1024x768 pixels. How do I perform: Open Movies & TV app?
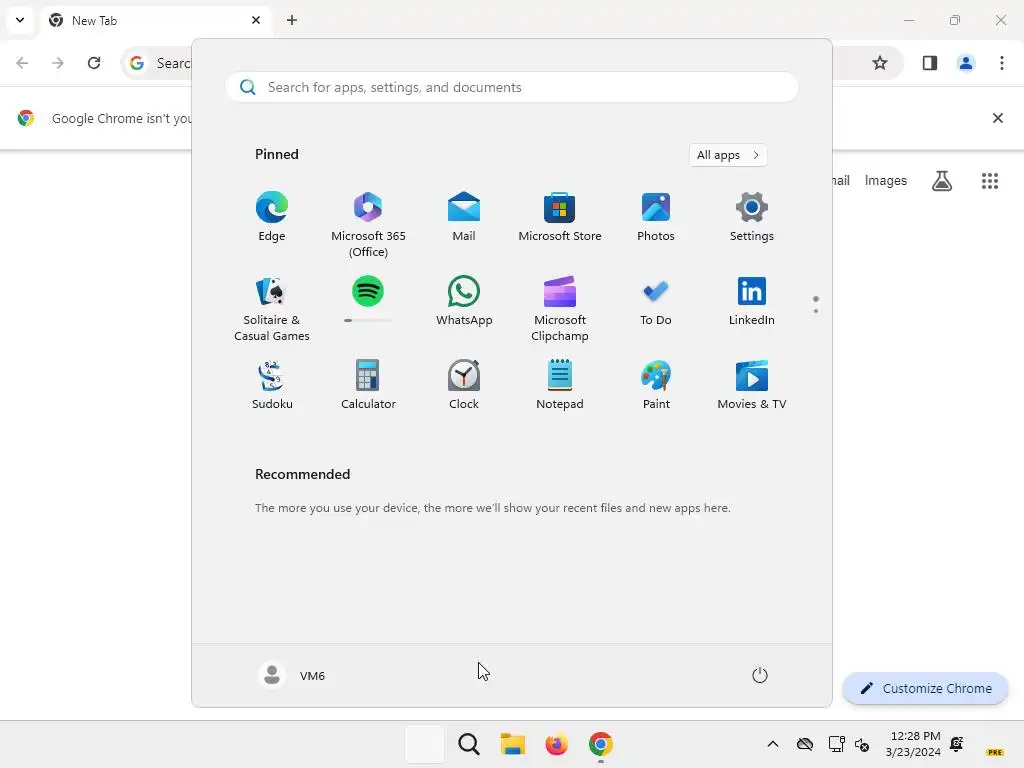point(752,385)
